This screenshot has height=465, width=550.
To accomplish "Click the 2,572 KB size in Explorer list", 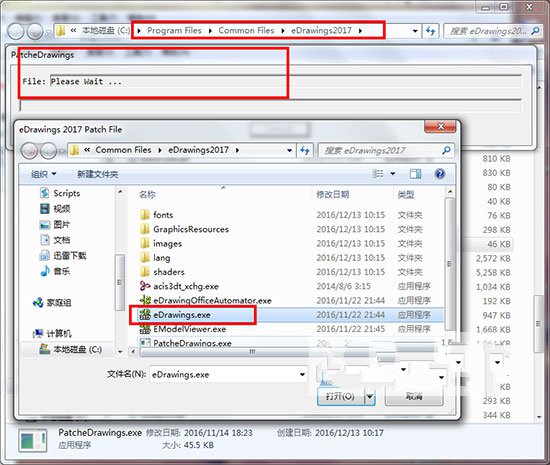I will click(493, 258).
